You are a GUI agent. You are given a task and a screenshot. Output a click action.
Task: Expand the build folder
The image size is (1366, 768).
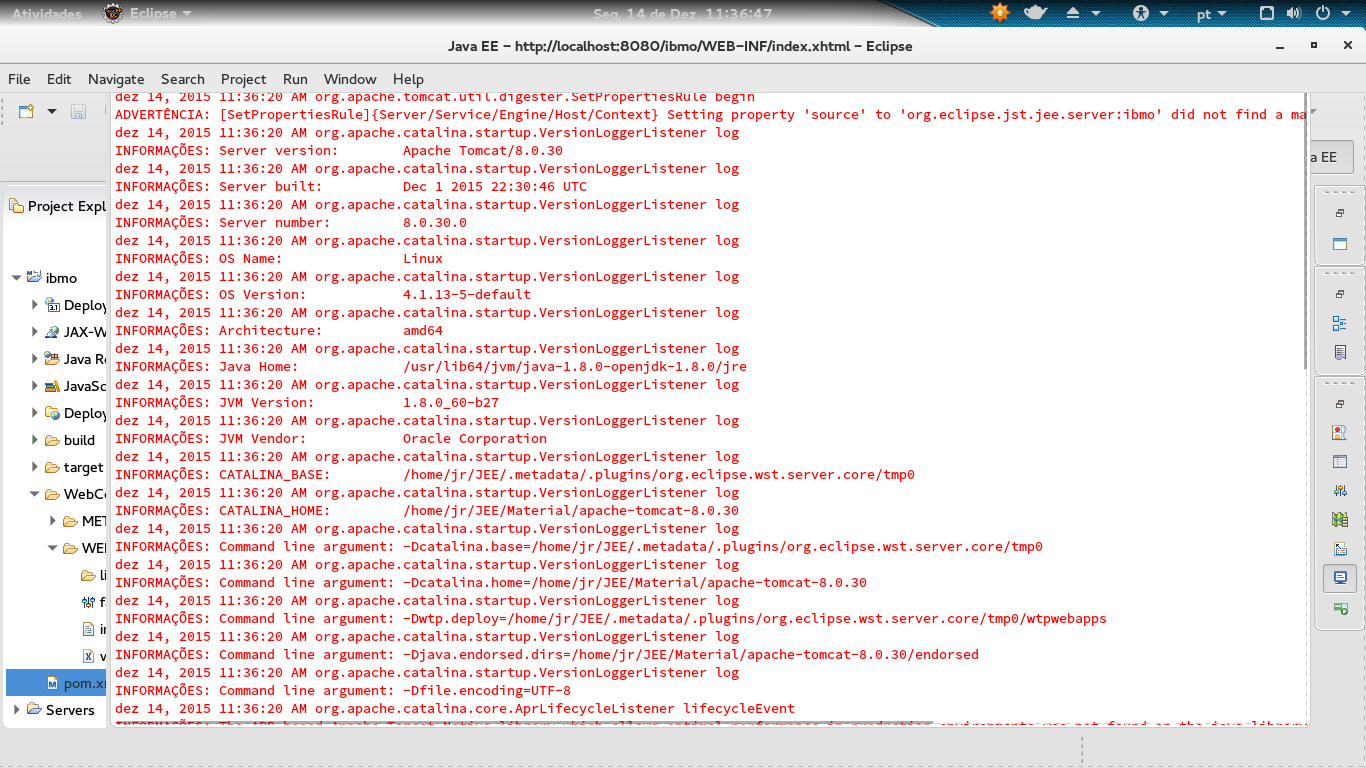coord(35,440)
